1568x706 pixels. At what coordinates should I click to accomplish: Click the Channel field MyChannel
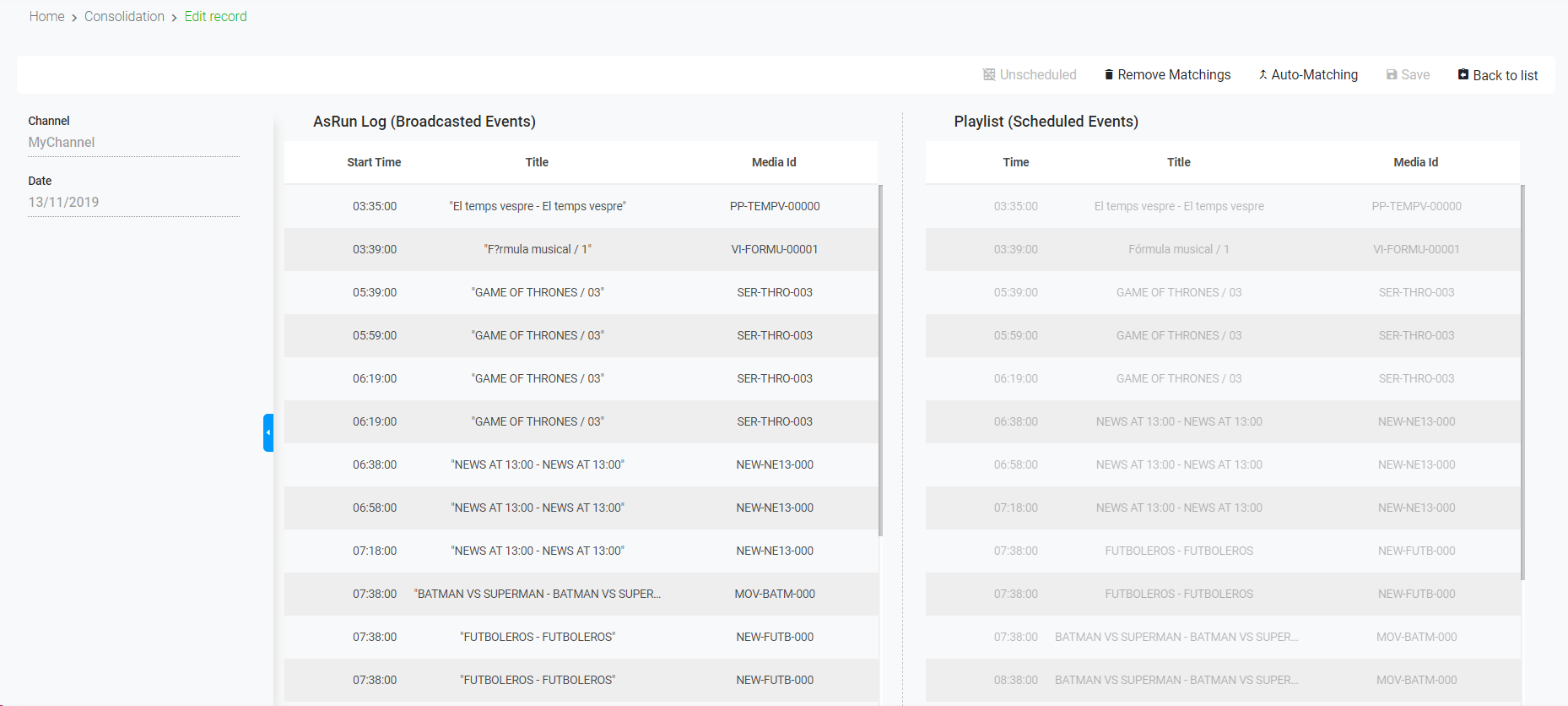[x=133, y=143]
